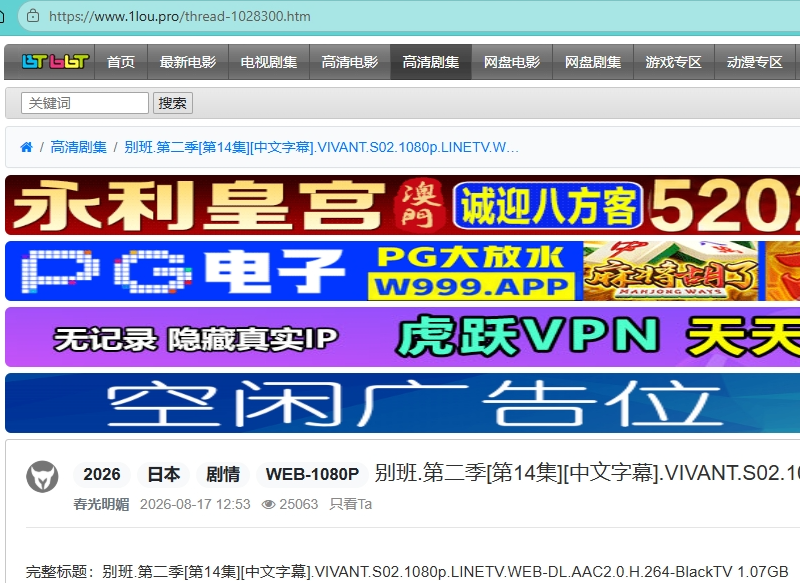Select the 2026 year tag
This screenshot has width=800, height=583.
[x=102, y=474]
